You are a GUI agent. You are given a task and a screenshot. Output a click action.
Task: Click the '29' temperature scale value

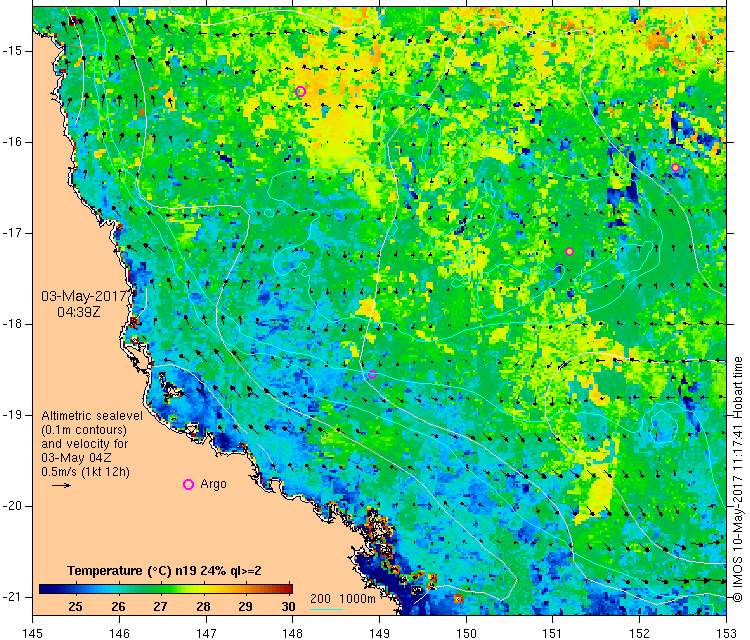click(245, 607)
